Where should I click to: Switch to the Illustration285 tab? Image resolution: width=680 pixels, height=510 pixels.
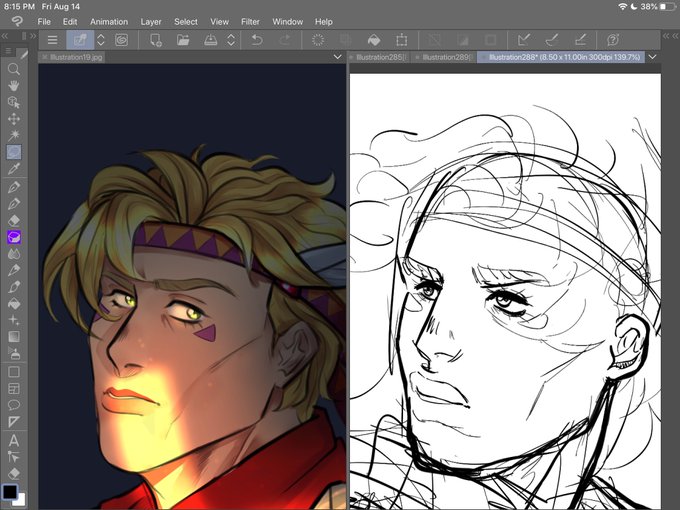(x=382, y=57)
